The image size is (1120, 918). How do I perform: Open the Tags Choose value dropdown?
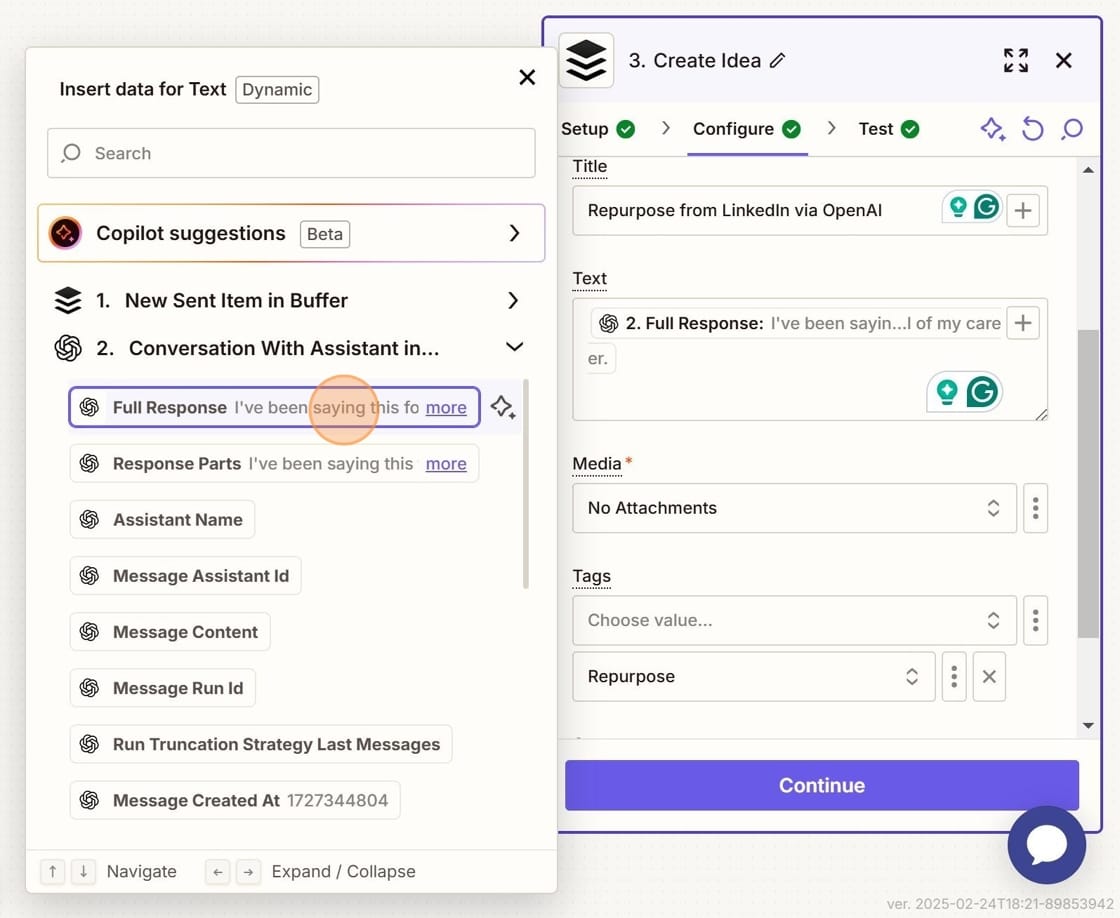click(x=795, y=620)
